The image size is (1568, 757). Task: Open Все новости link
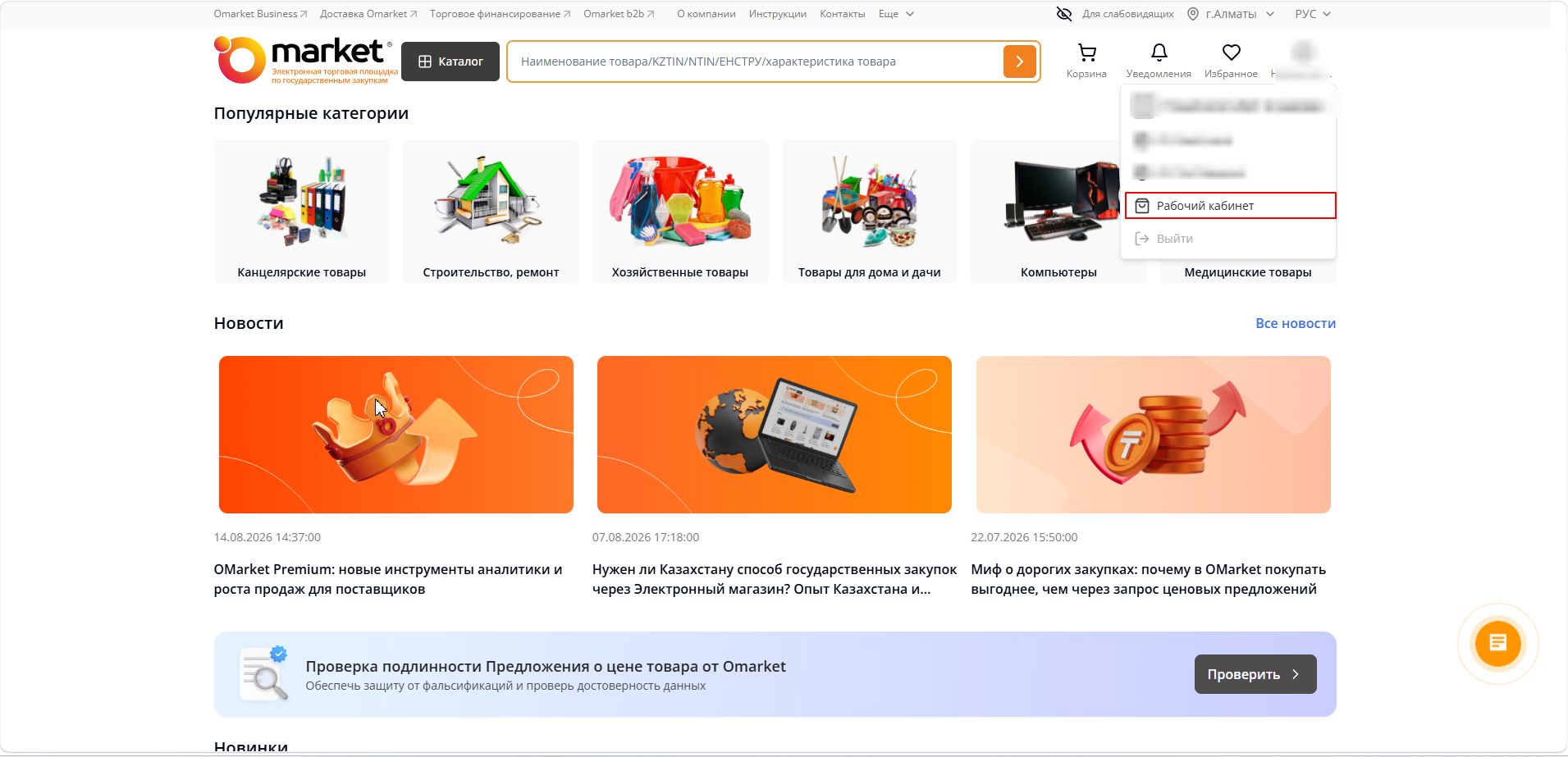point(1296,323)
